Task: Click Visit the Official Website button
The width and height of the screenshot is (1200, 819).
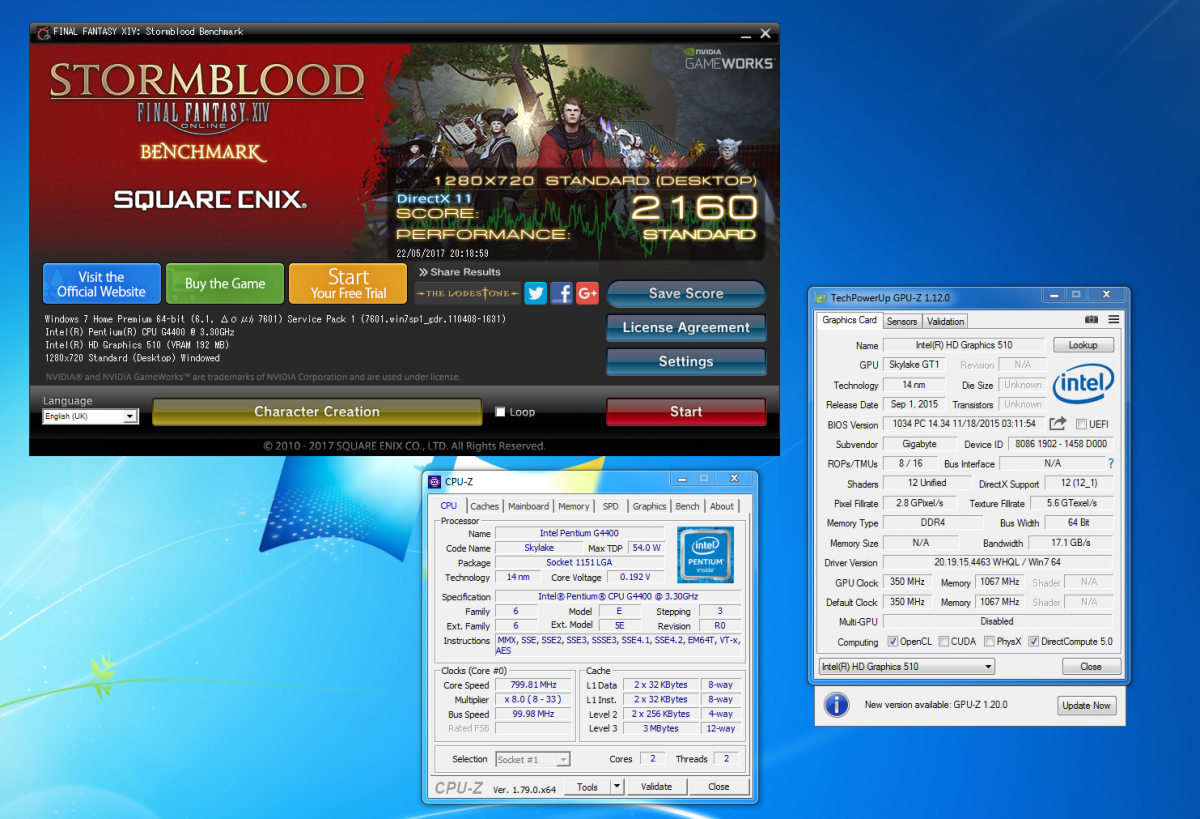Action: click(102, 284)
